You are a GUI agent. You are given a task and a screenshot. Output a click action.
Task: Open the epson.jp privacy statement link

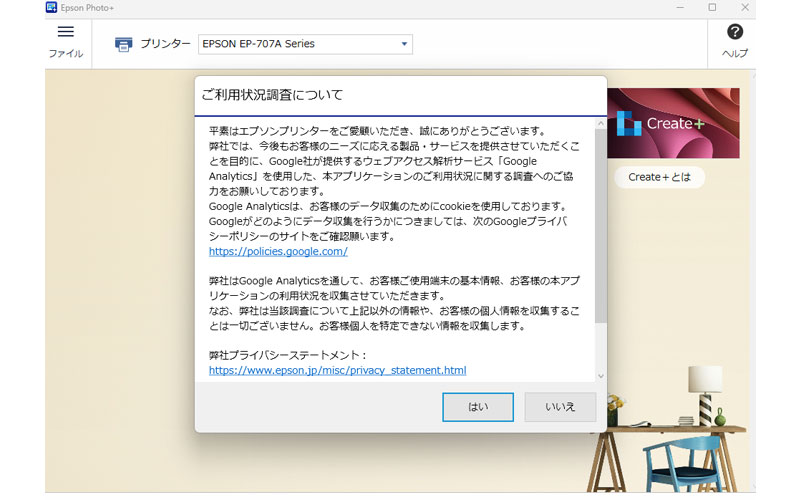pos(337,370)
